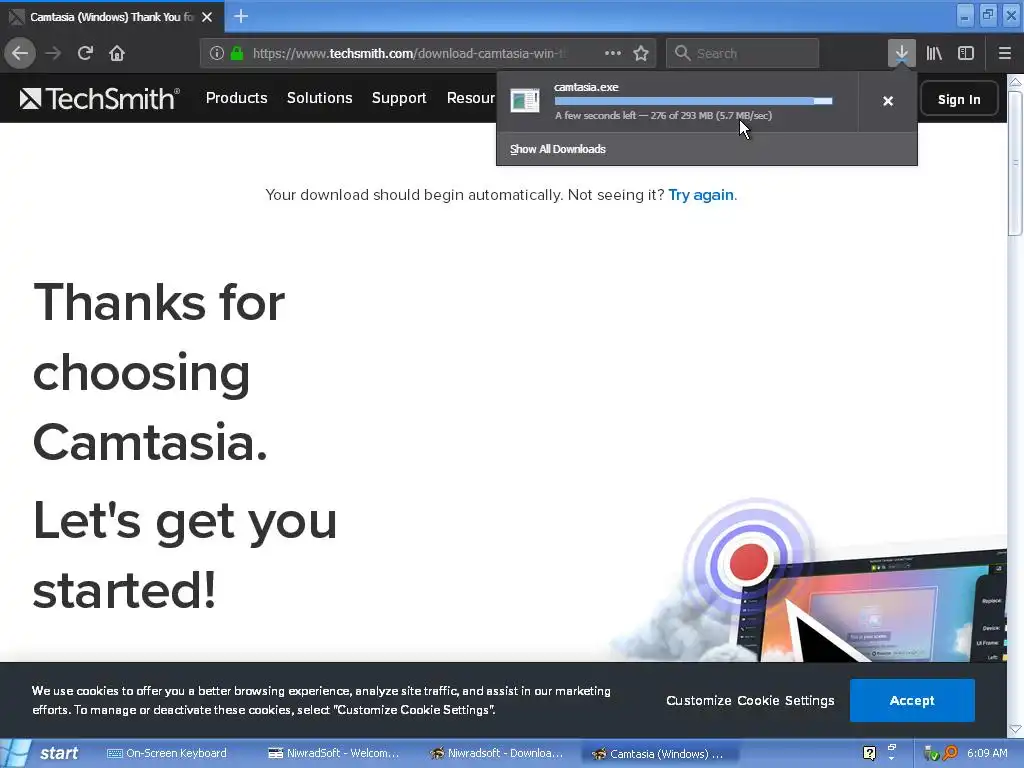1024x768 pixels.
Task: Click the Try again download link
Action: (x=701, y=195)
